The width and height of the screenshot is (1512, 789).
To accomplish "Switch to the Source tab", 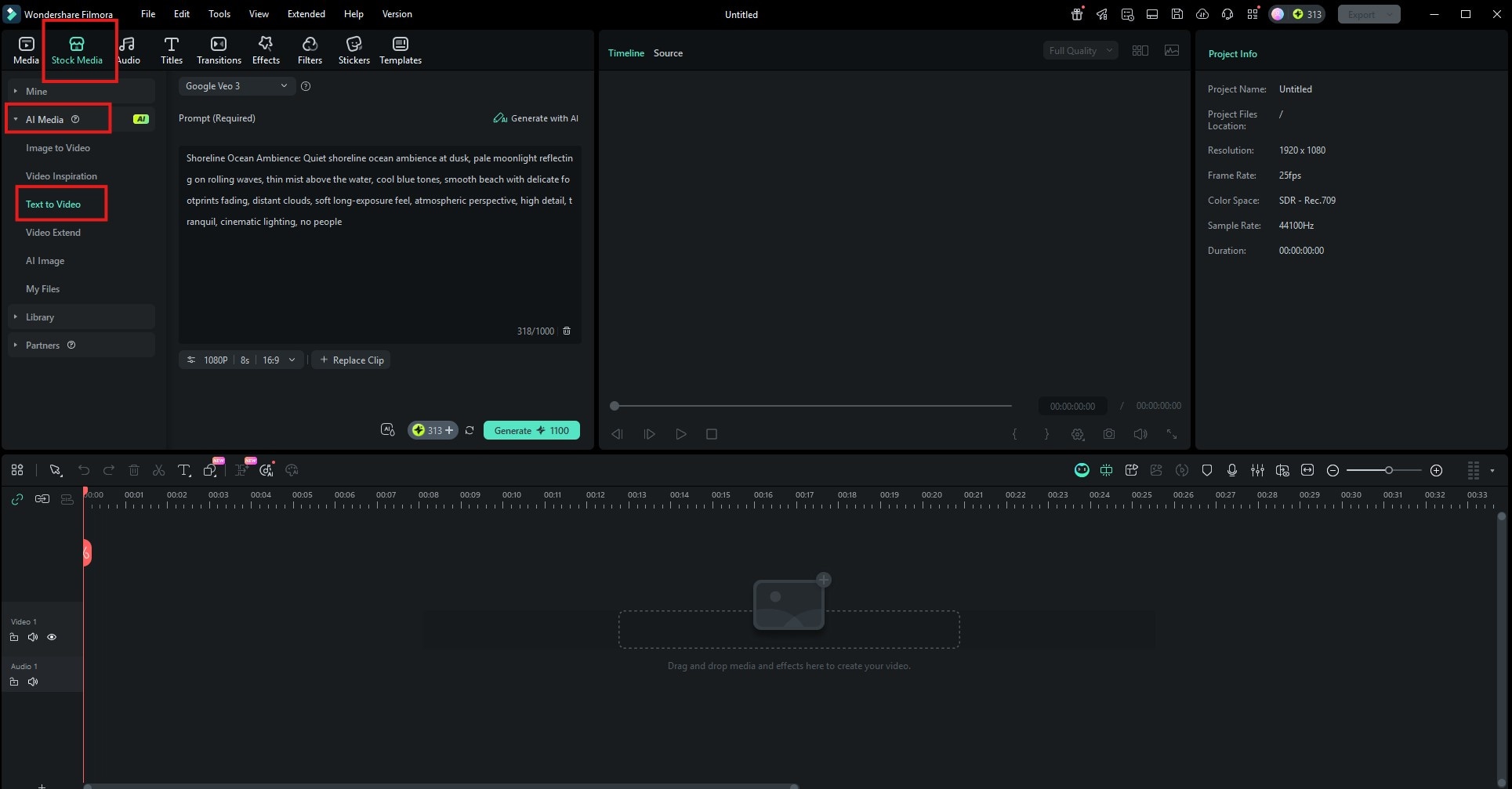I will point(668,53).
